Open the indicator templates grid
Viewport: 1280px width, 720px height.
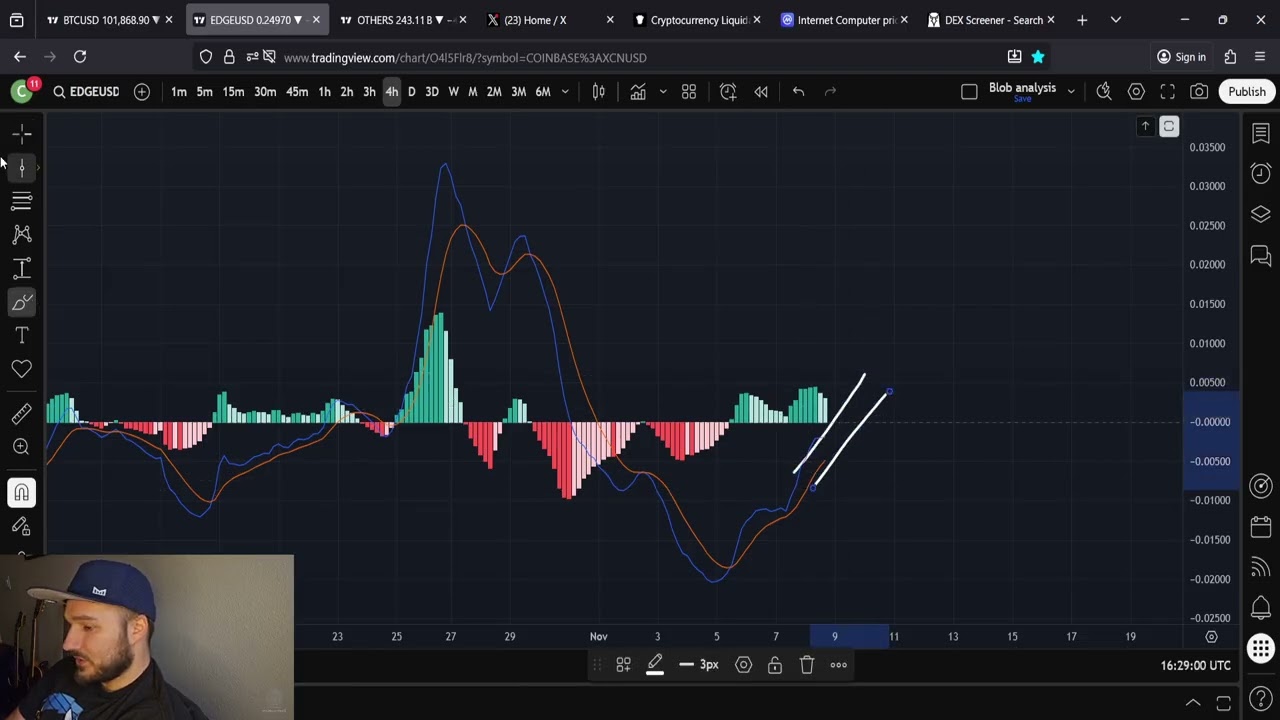689,92
